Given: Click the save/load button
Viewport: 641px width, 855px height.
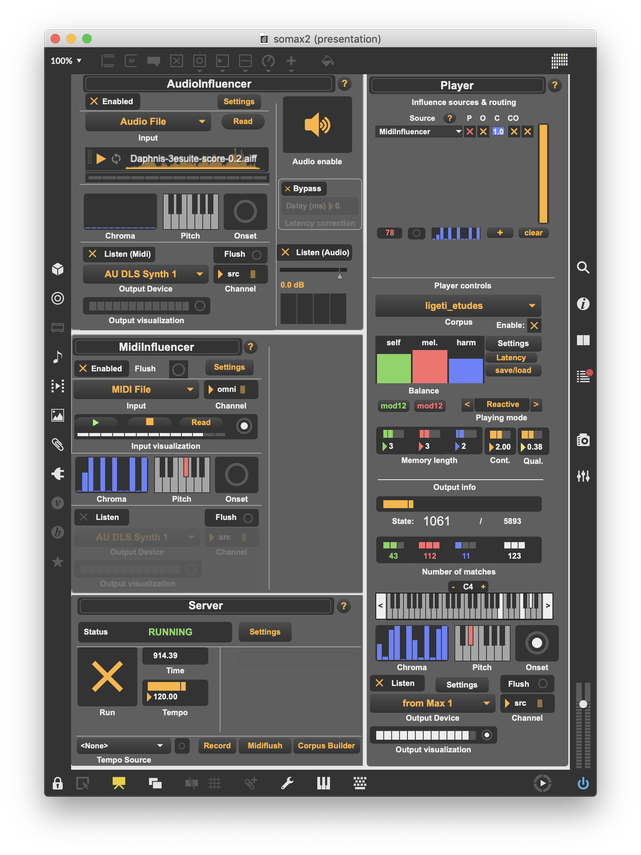Looking at the screenshot, I should click(x=513, y=370).
